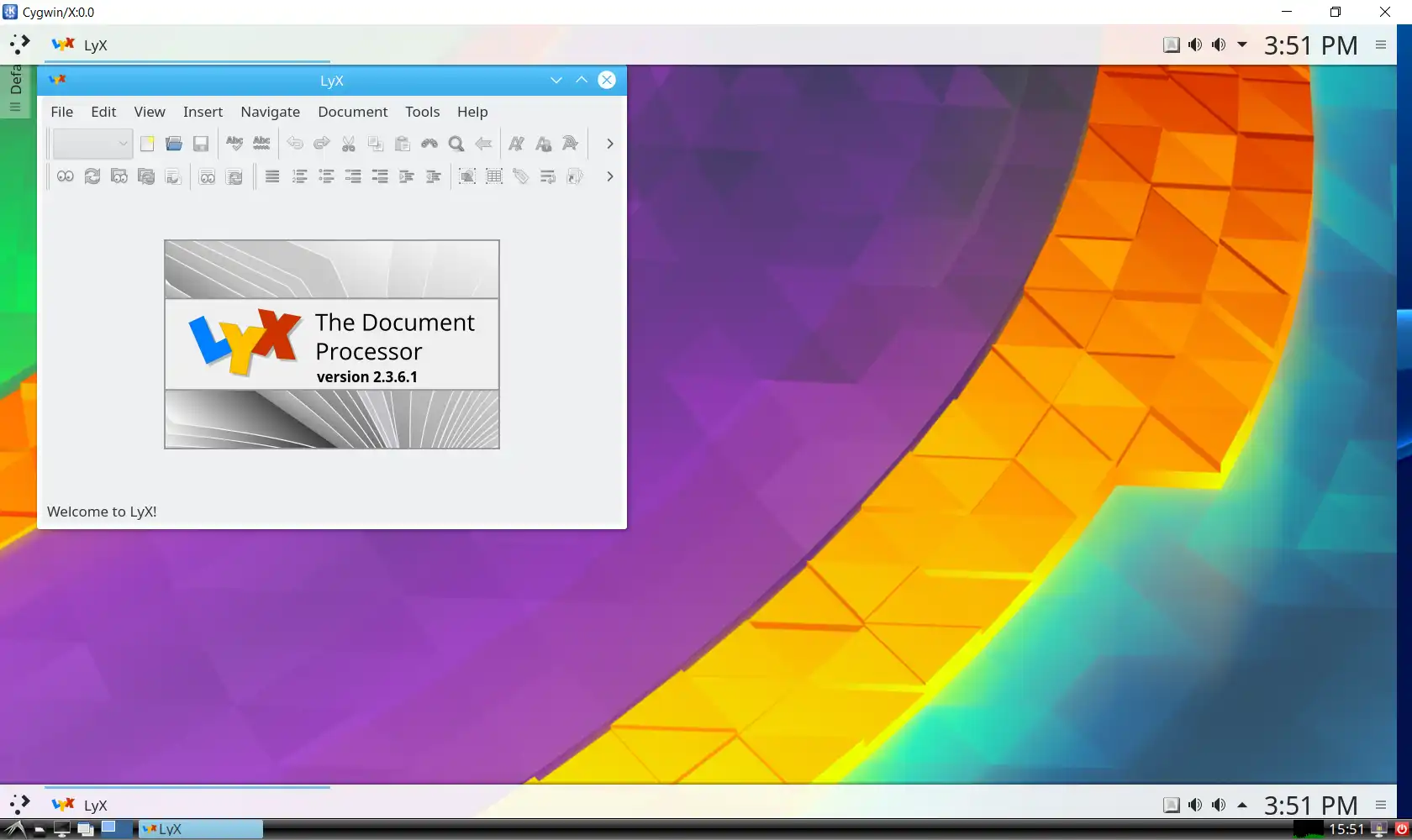Click the Copy icon
Screen dimensions: 1412x840
tap(376, 144)
